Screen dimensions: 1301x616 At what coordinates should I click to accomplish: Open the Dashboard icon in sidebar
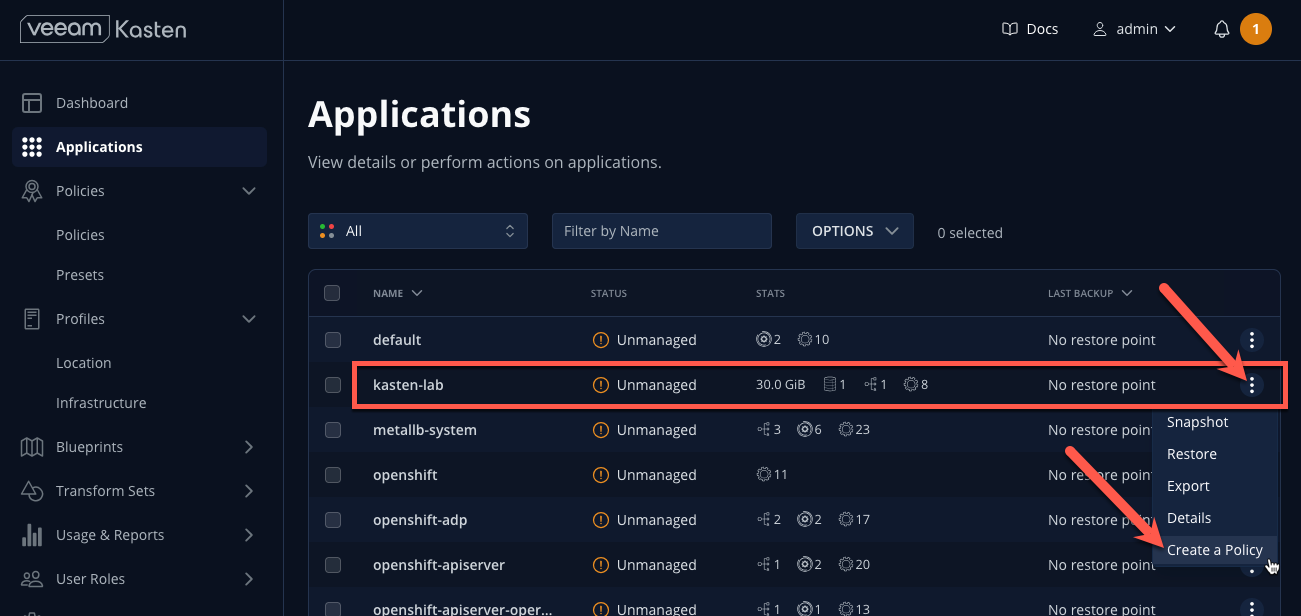32,103
